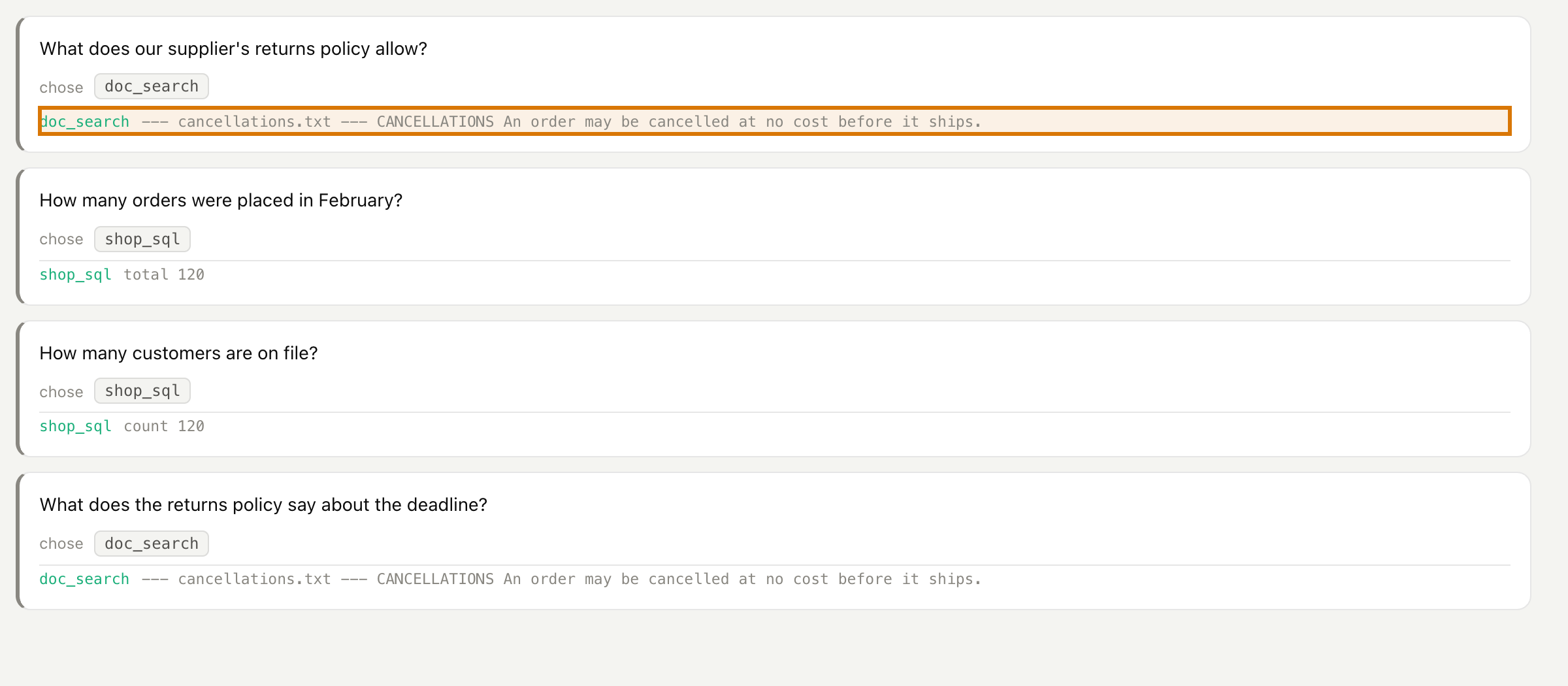Open question "How many customers are on file?"
1568x686 pixels.
[178, 353]
